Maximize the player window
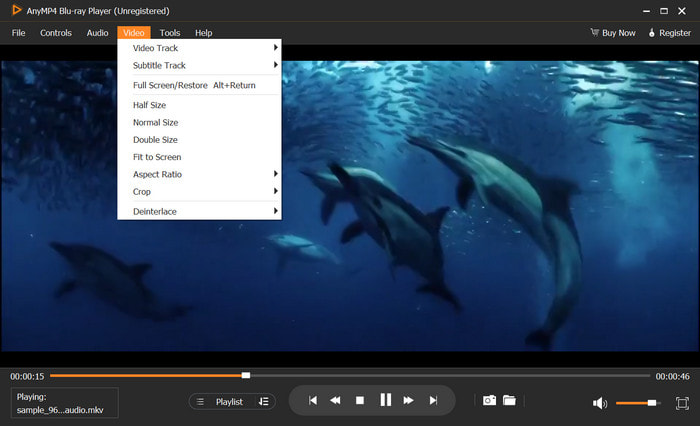This screenshot has width=700, height=426. click(x=664, y=11)
